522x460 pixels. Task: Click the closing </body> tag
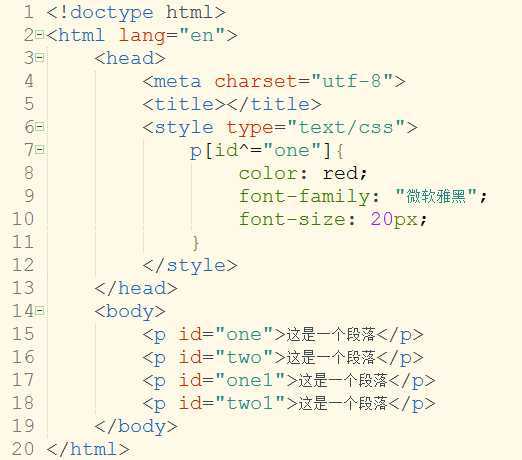pyautogui.click(x=136, y=427)
